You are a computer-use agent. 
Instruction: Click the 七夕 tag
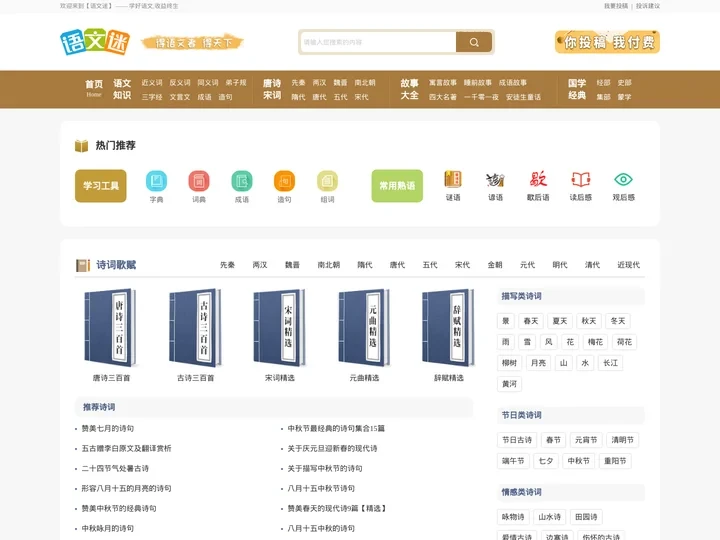pyautogui.click(x=546, y=461)
